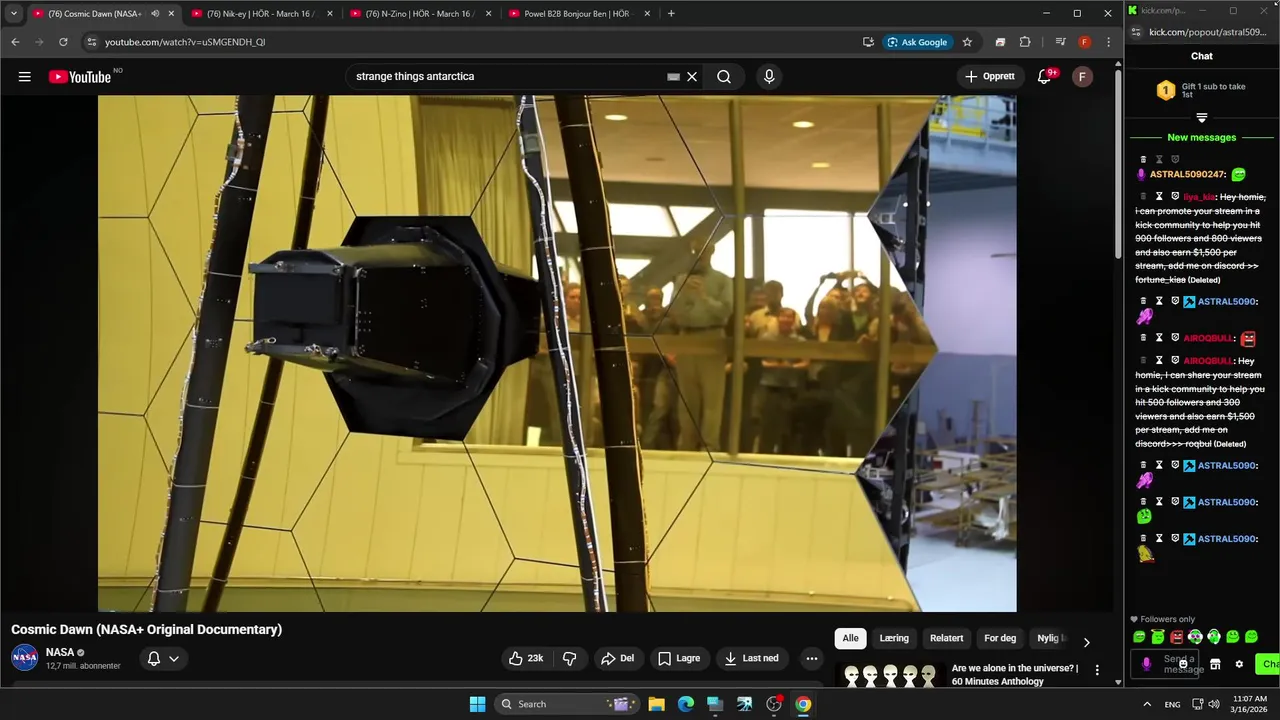The height and width of the screenshot is (720, 1280).
Task: Expand NASA notification options chevron
Action: 174,659
